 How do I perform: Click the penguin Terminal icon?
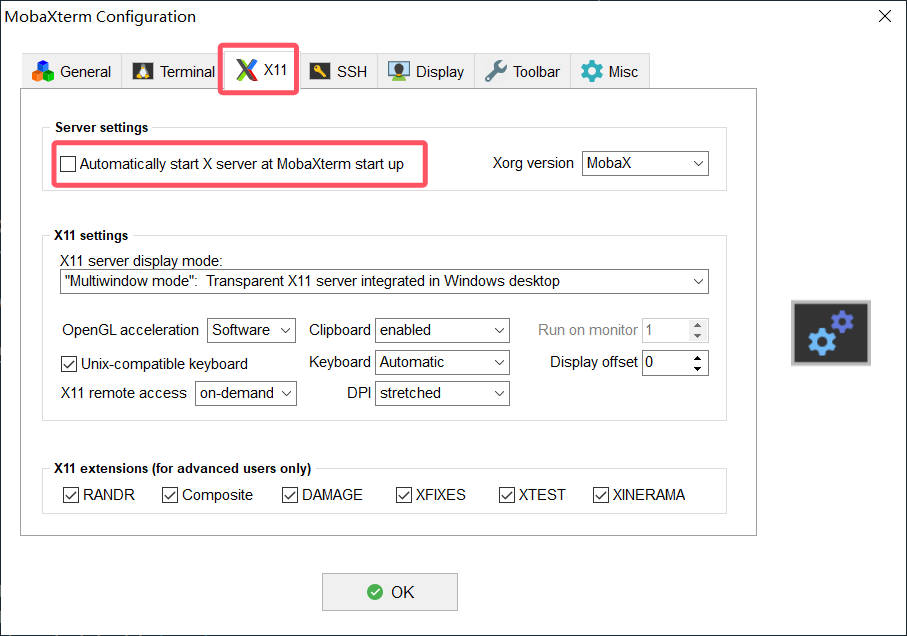[143, 71]
